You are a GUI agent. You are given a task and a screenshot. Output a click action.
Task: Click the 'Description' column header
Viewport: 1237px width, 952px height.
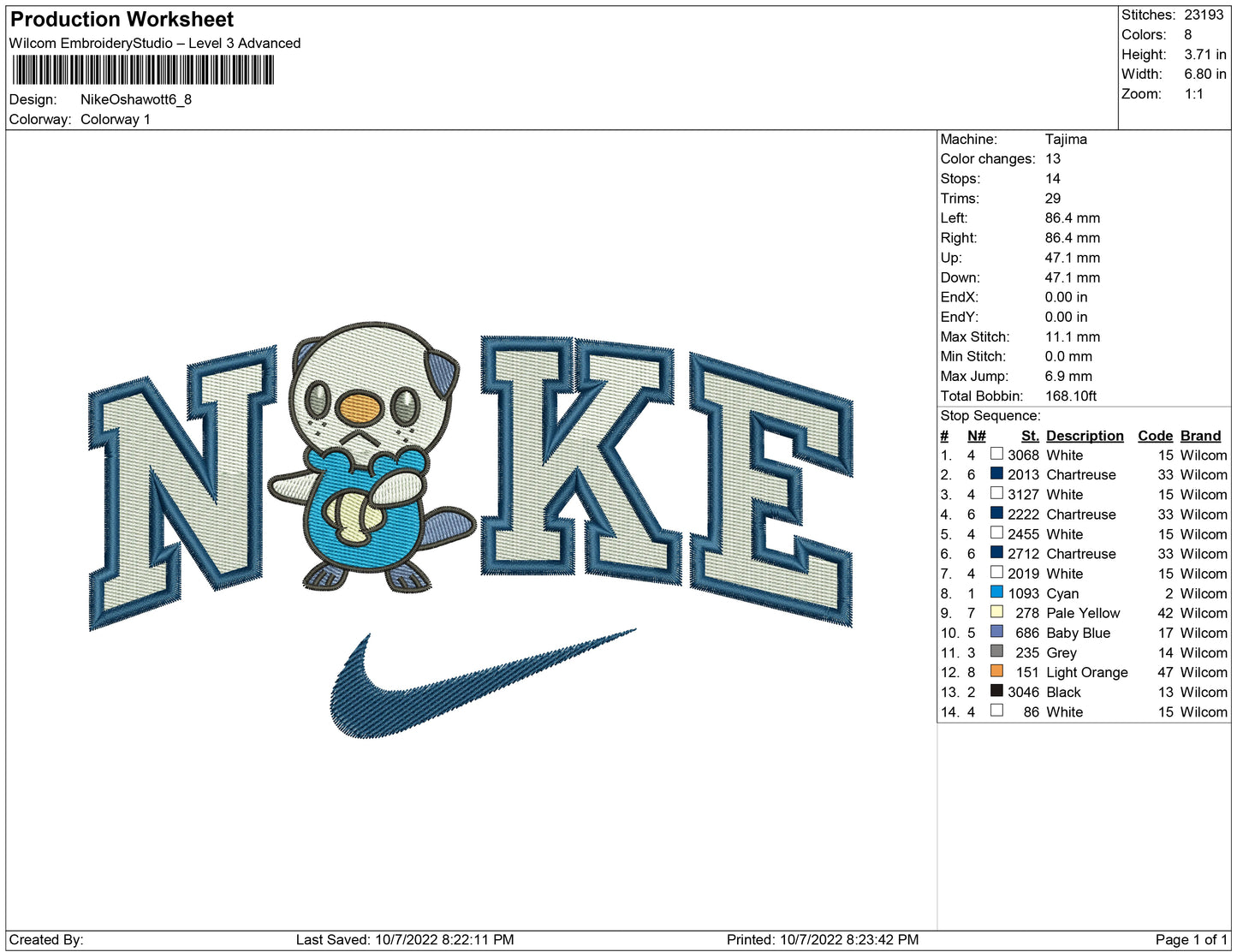[x=1085, y=436]
